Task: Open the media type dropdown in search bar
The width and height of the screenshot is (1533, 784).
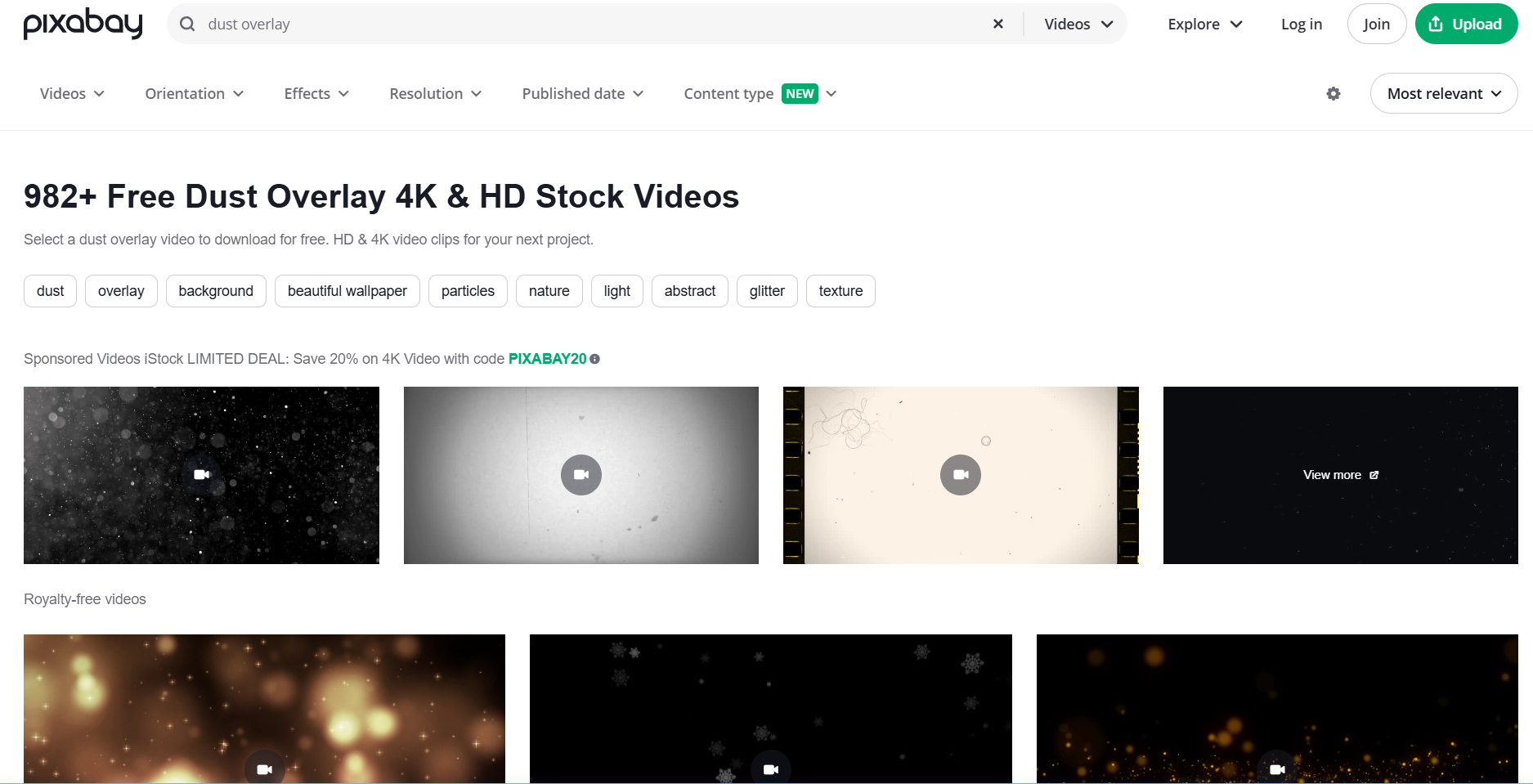Action: 1077,24
